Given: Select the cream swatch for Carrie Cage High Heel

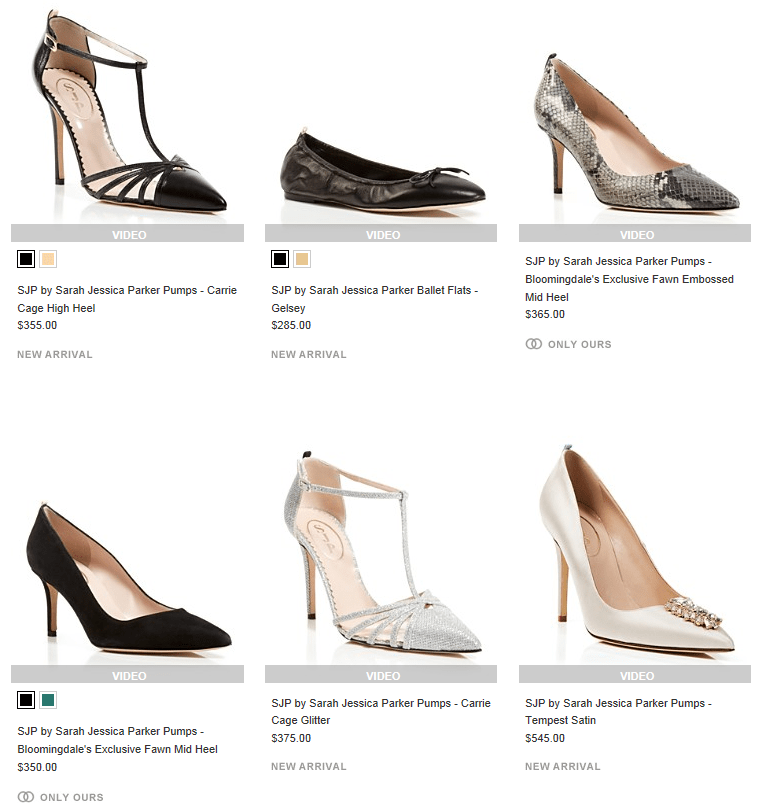Looking at the screenshot, I should [48, 258].
